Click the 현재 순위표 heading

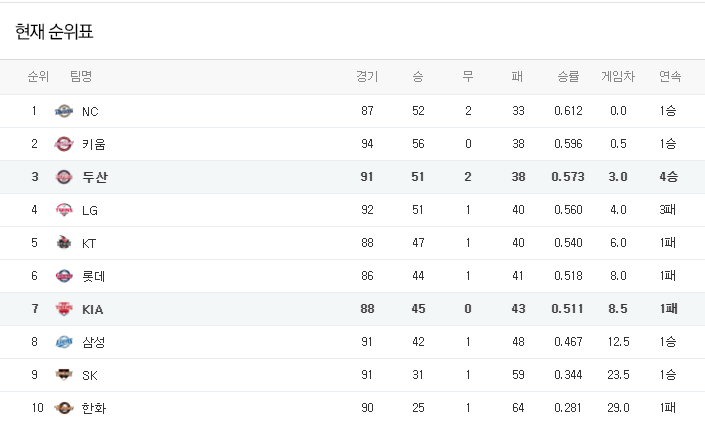pyautogui.click(x=54, y=32)
